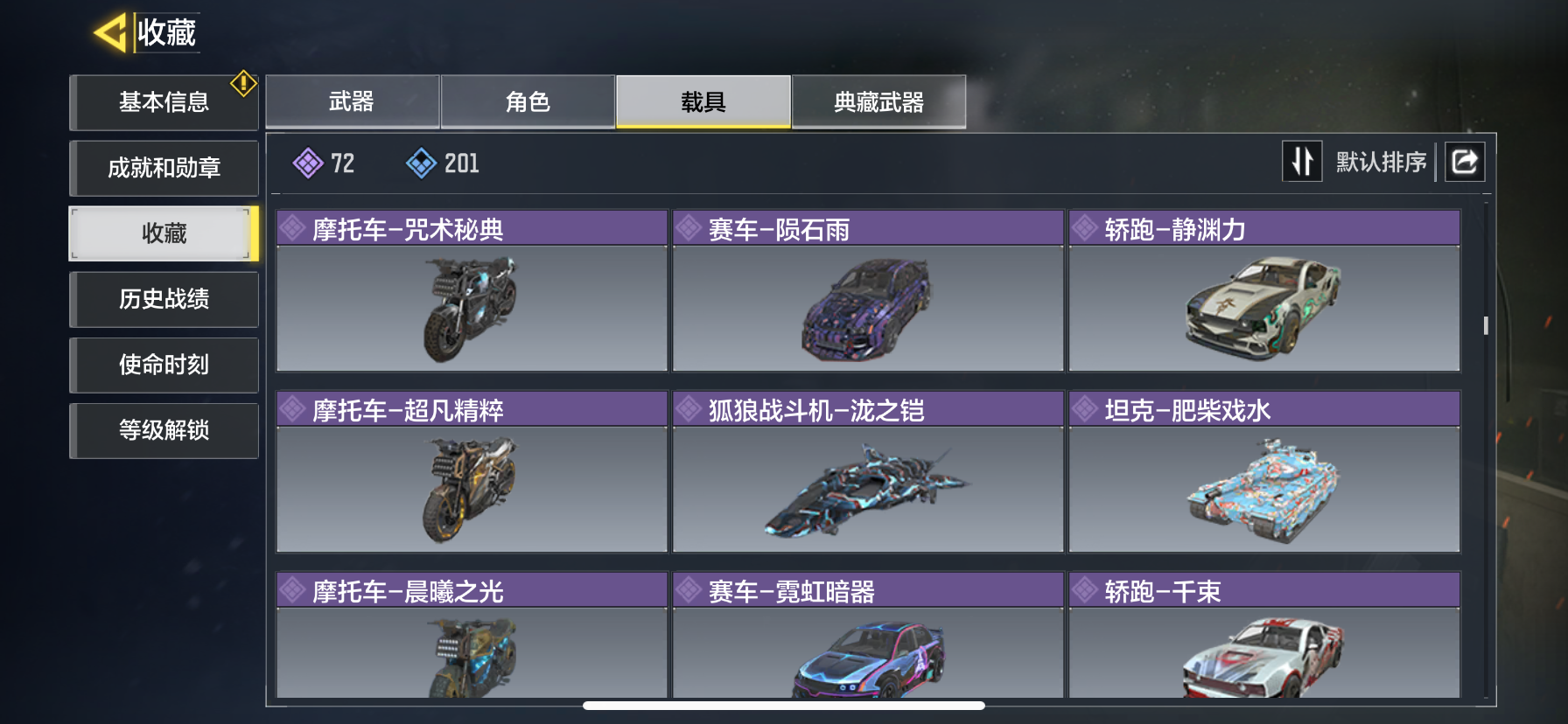
Task: Open the 典藏武器 tab
Action: pyautogui.click(x=878, y=102)
